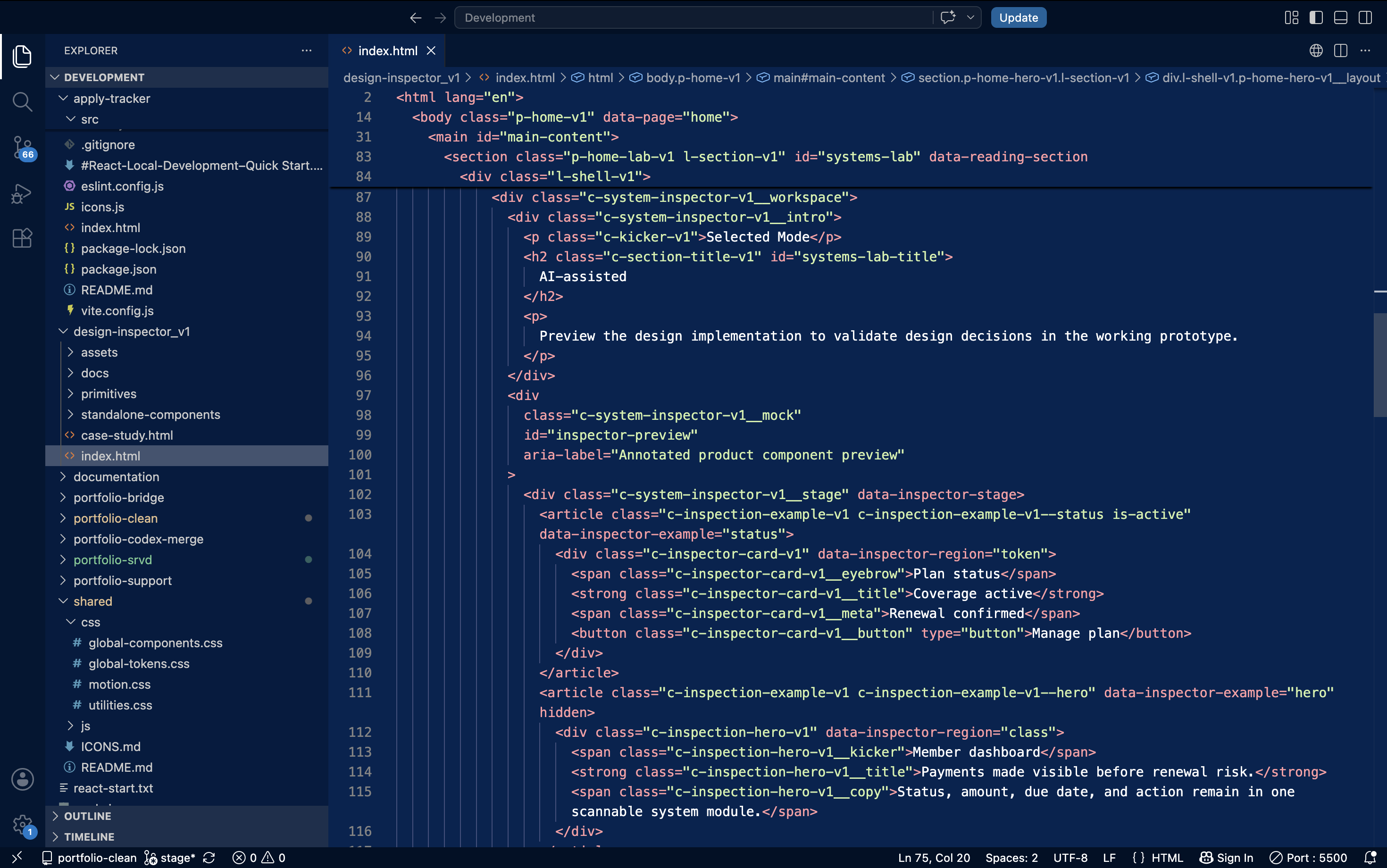This screenshot has height=868, width=1387.
Task: Change encoding via UTF-8
Action: [1070, 858]
